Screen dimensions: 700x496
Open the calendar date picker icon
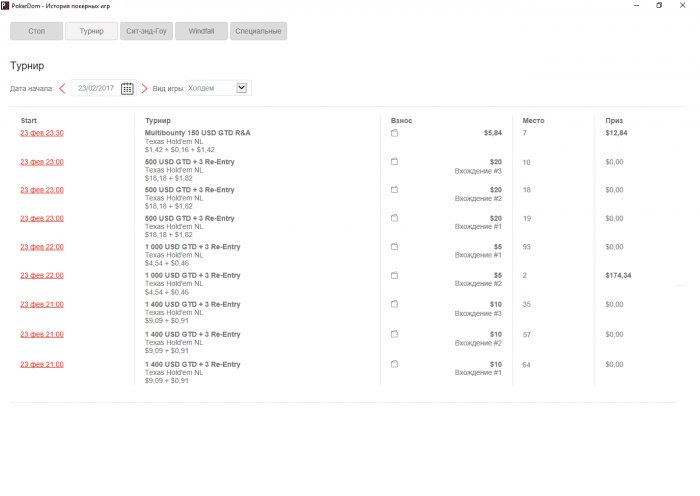pos(127,88)
